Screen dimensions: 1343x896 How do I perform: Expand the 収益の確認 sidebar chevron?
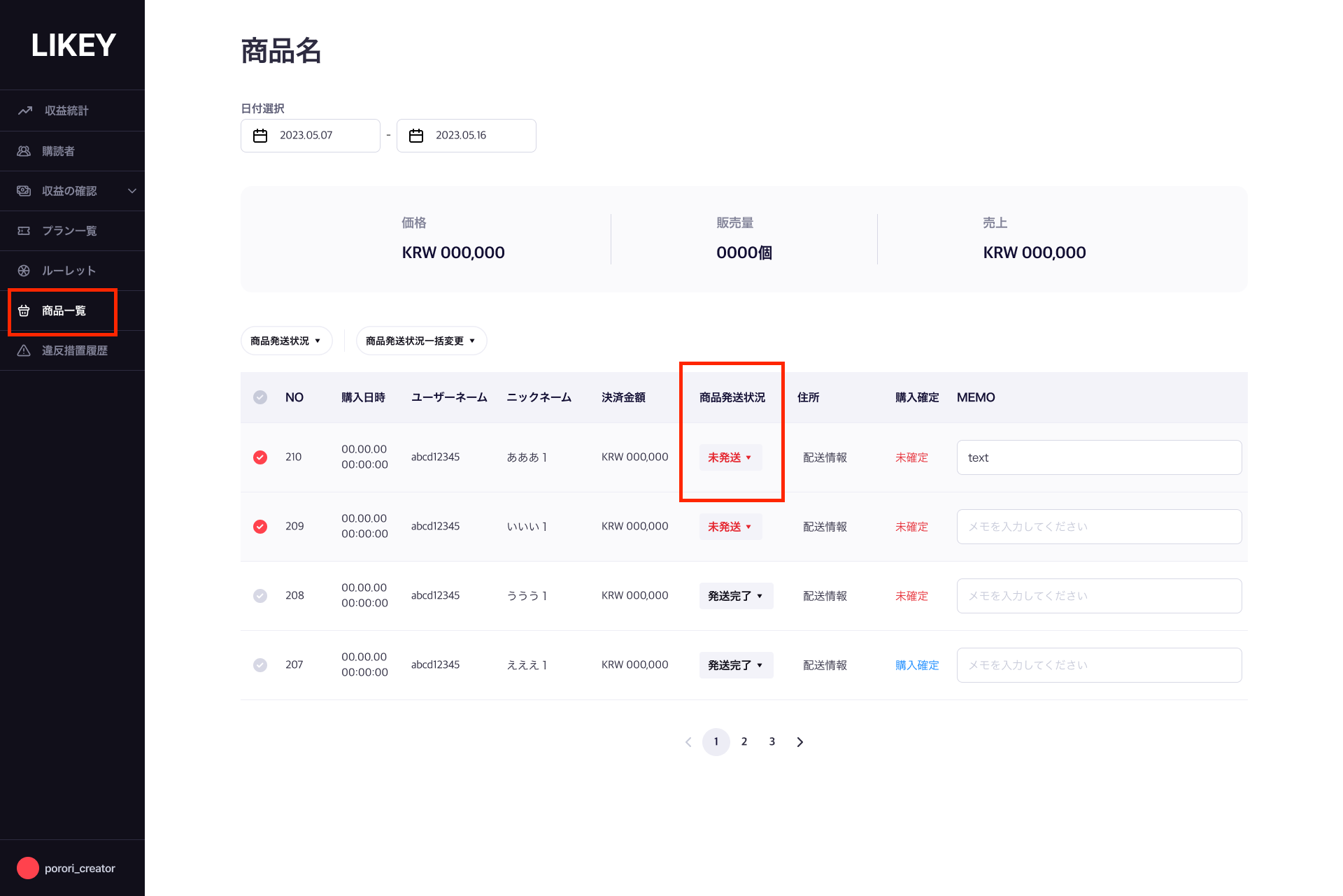tap(132, 191)
